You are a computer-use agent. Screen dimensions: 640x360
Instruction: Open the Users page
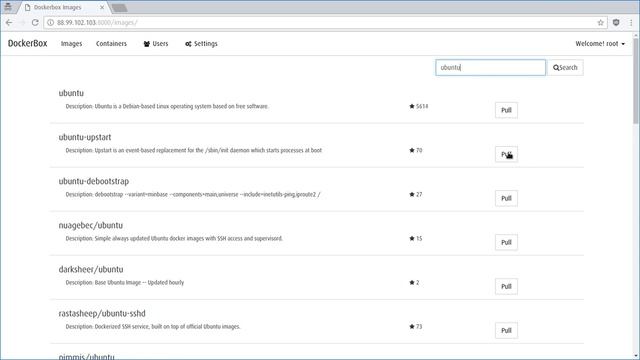point(156,44)
